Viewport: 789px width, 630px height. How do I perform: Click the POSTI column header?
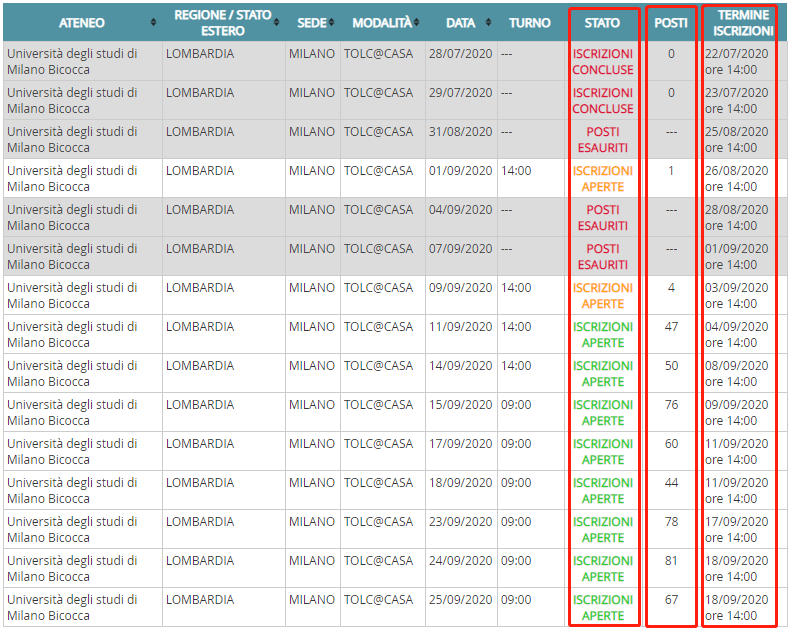pos(671,23)
